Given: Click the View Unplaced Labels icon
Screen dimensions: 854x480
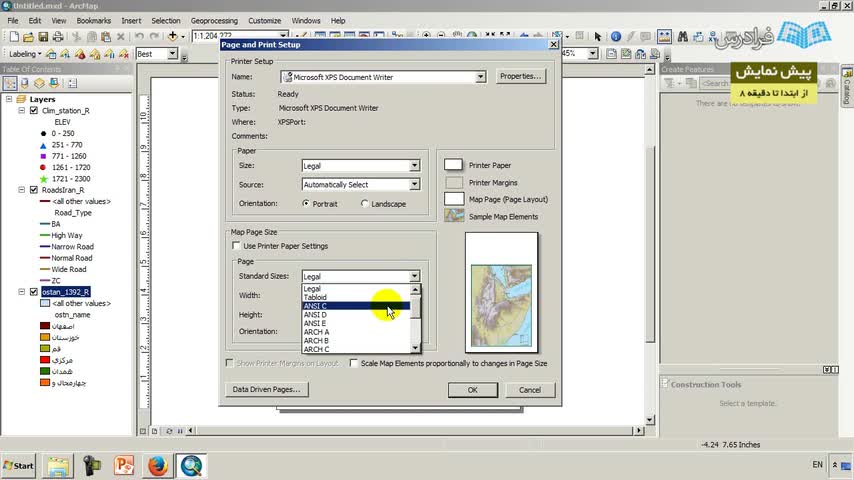Looking at the screenshot, I should [124, 54].
